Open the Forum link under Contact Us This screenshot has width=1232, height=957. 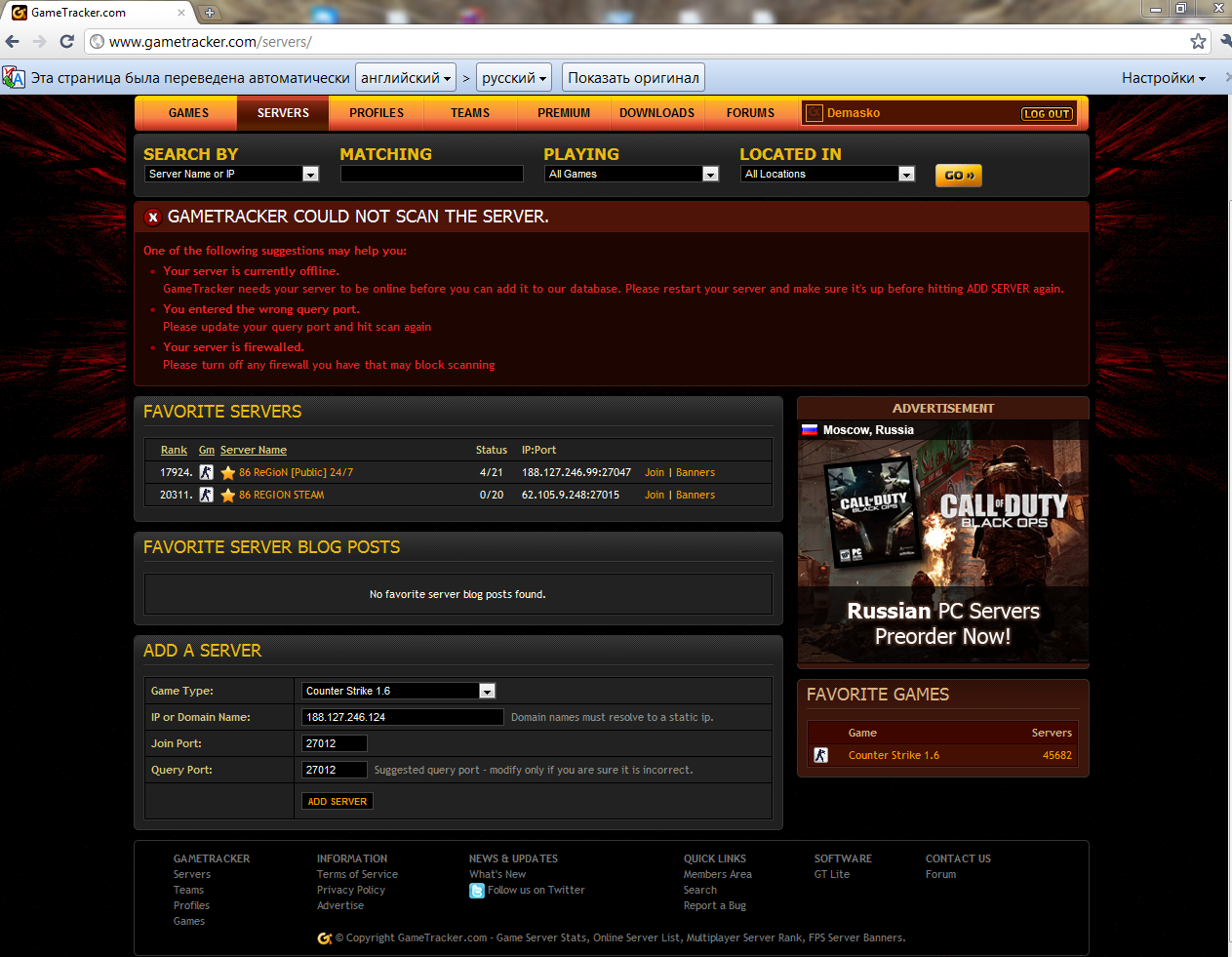940,875
